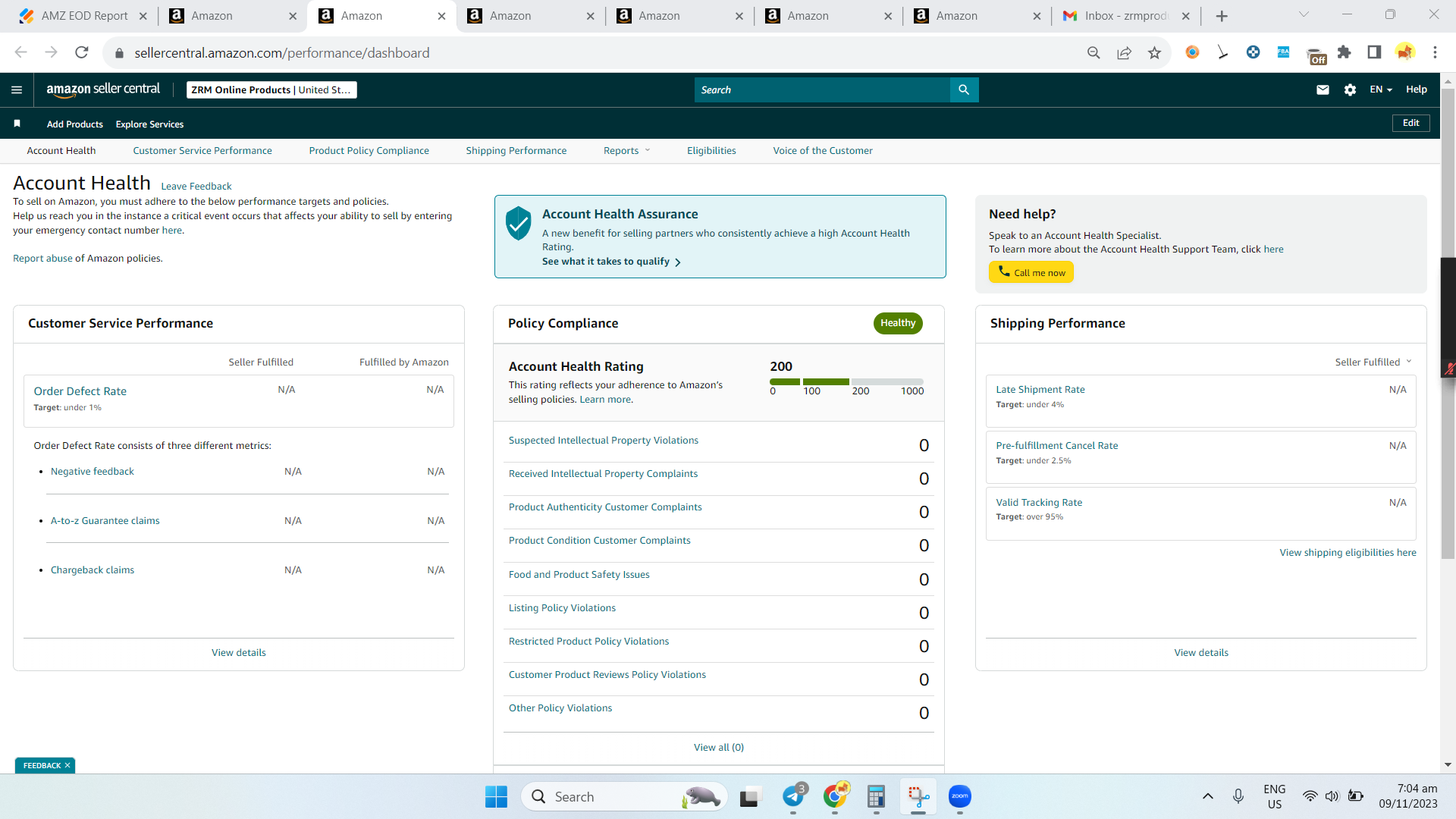
Task: Click the Windows taskbar Search box
Action: (624, 796)
